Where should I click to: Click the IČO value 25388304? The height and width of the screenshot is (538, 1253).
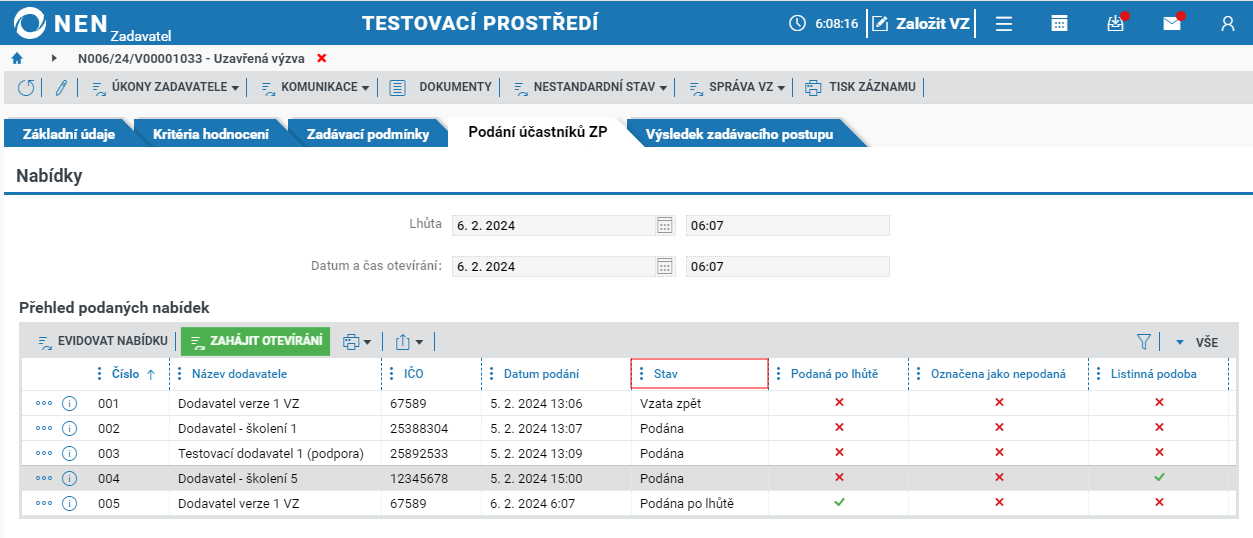pos(418,428)
